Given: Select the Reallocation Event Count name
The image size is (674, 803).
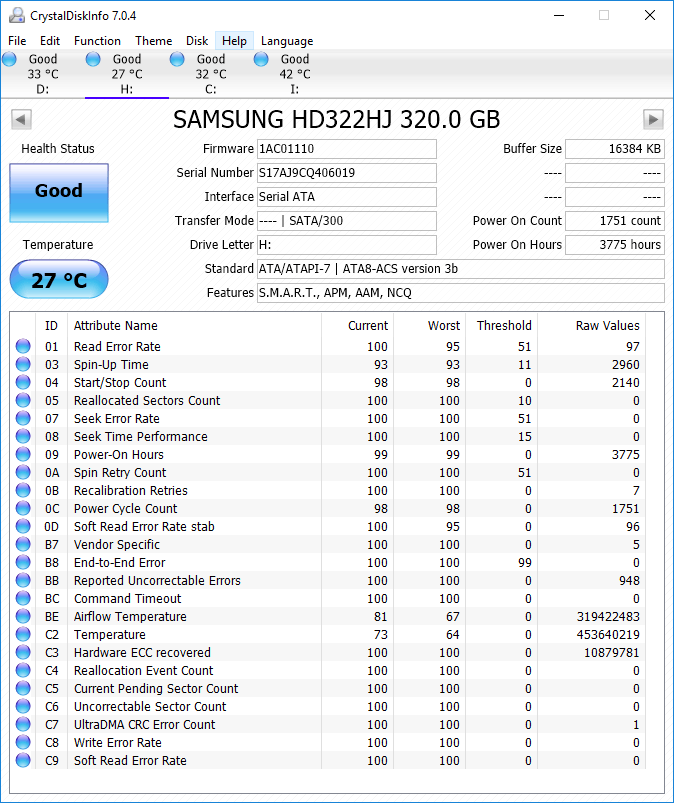Looking at the screenshot, I should tap(143, 670).
